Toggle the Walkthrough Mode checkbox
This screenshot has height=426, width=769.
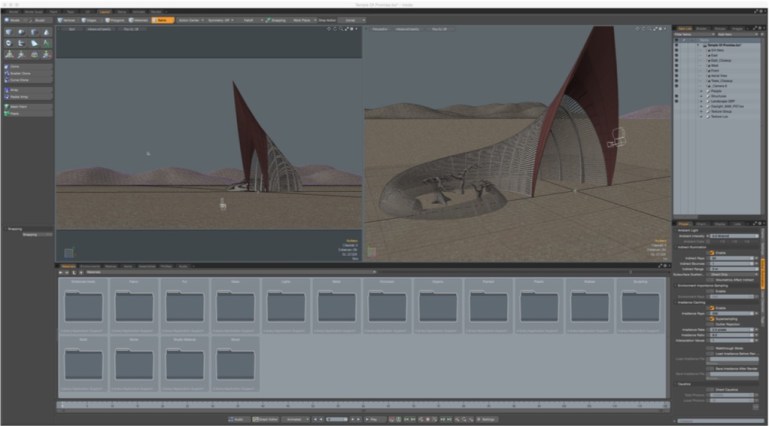(710, 348)
